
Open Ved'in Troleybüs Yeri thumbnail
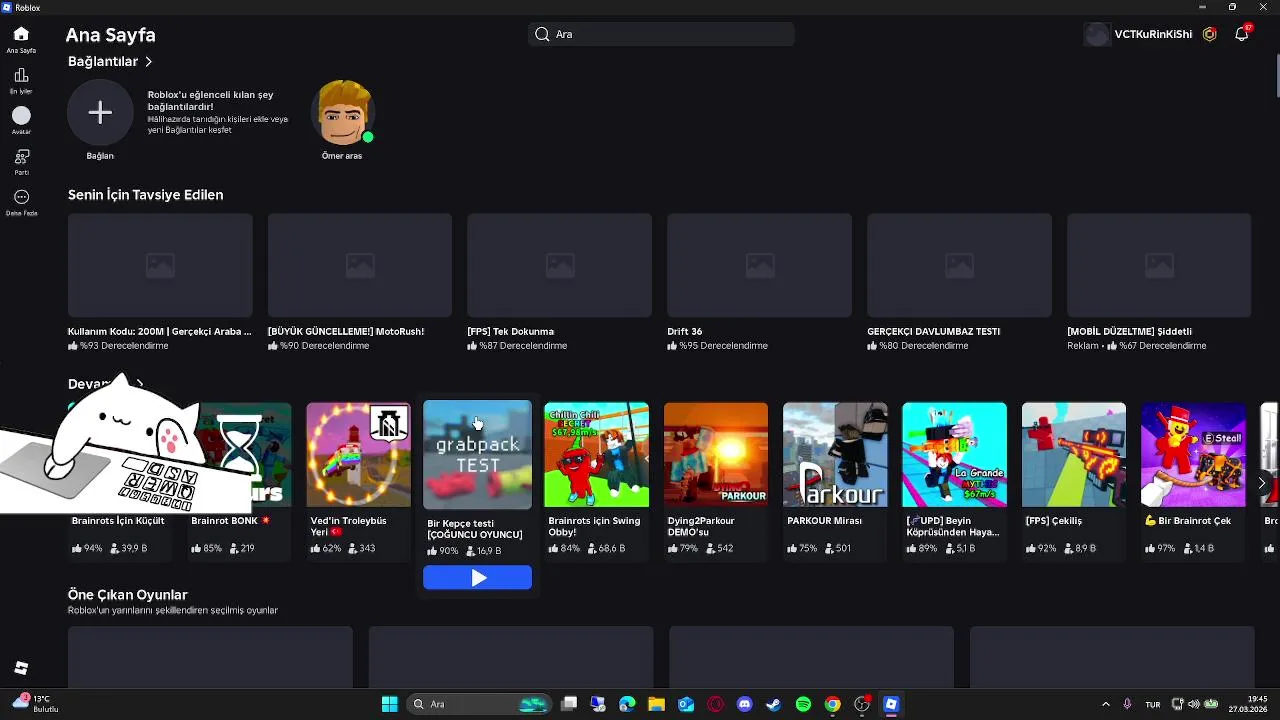[358, 455]
